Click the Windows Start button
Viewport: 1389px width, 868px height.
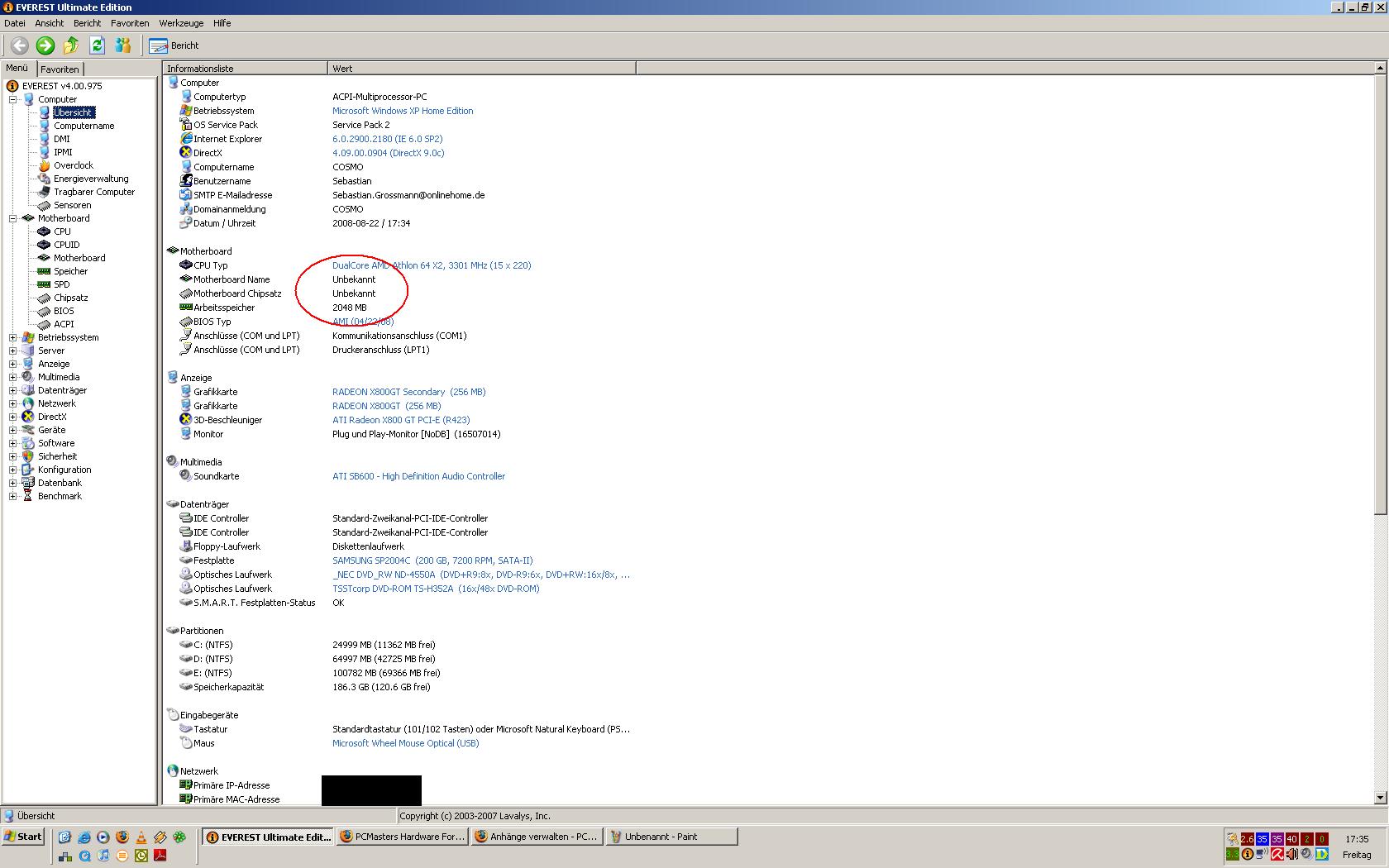pyautogui.click(x=22, y=837)
